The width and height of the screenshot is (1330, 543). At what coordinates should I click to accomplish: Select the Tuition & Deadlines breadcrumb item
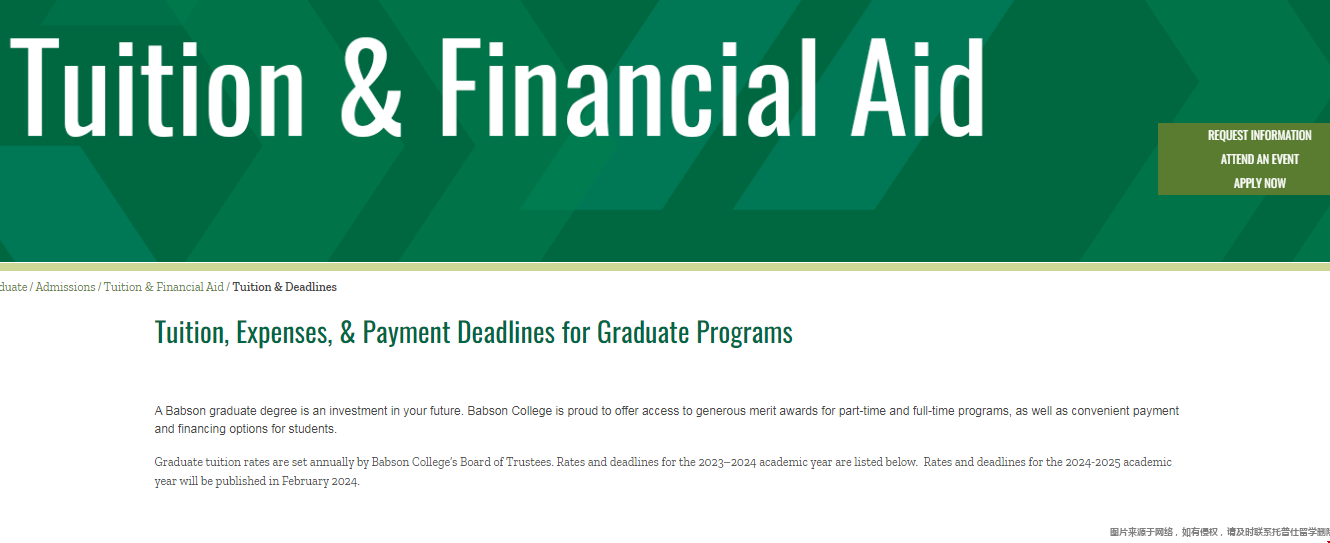285,287
